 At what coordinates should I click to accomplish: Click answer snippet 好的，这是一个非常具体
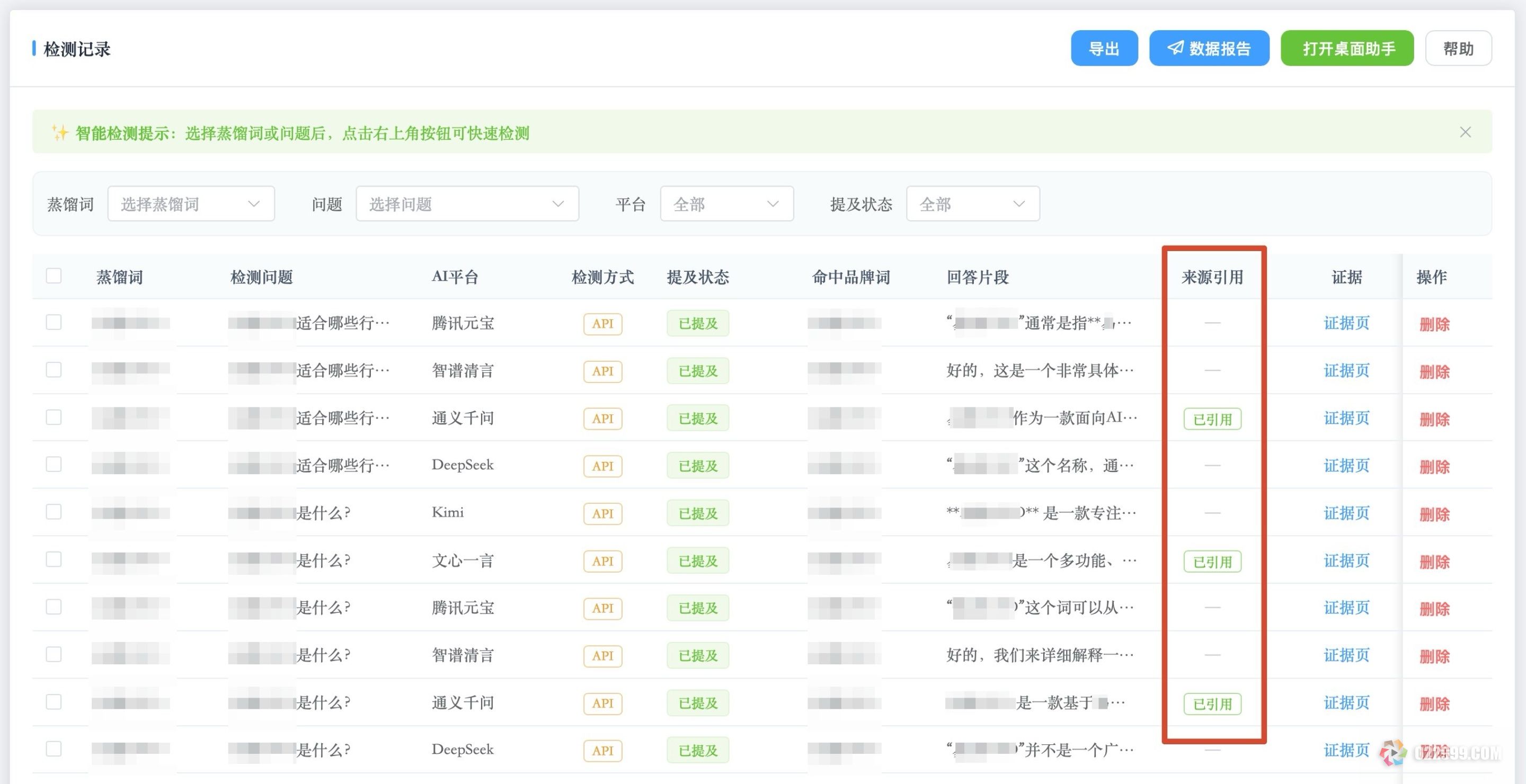click(x=1040, y=371)
